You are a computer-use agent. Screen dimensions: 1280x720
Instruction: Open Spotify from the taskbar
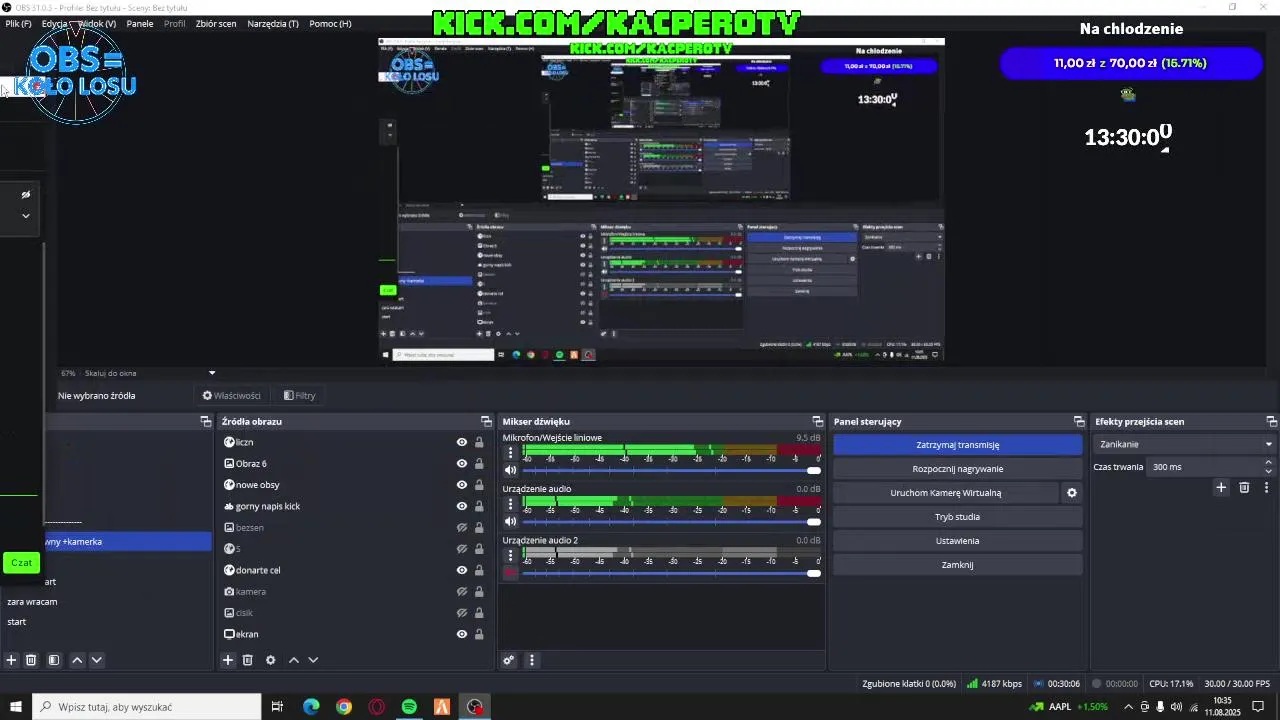click(x=409, y=707)
